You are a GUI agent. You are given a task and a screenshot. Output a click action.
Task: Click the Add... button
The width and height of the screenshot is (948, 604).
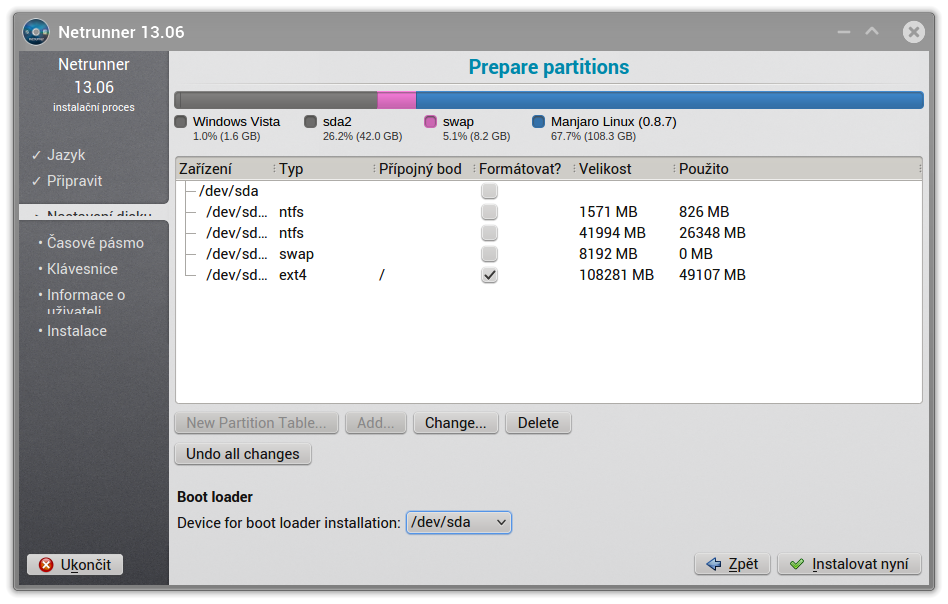pyautogui.click(x=375, y=423)
